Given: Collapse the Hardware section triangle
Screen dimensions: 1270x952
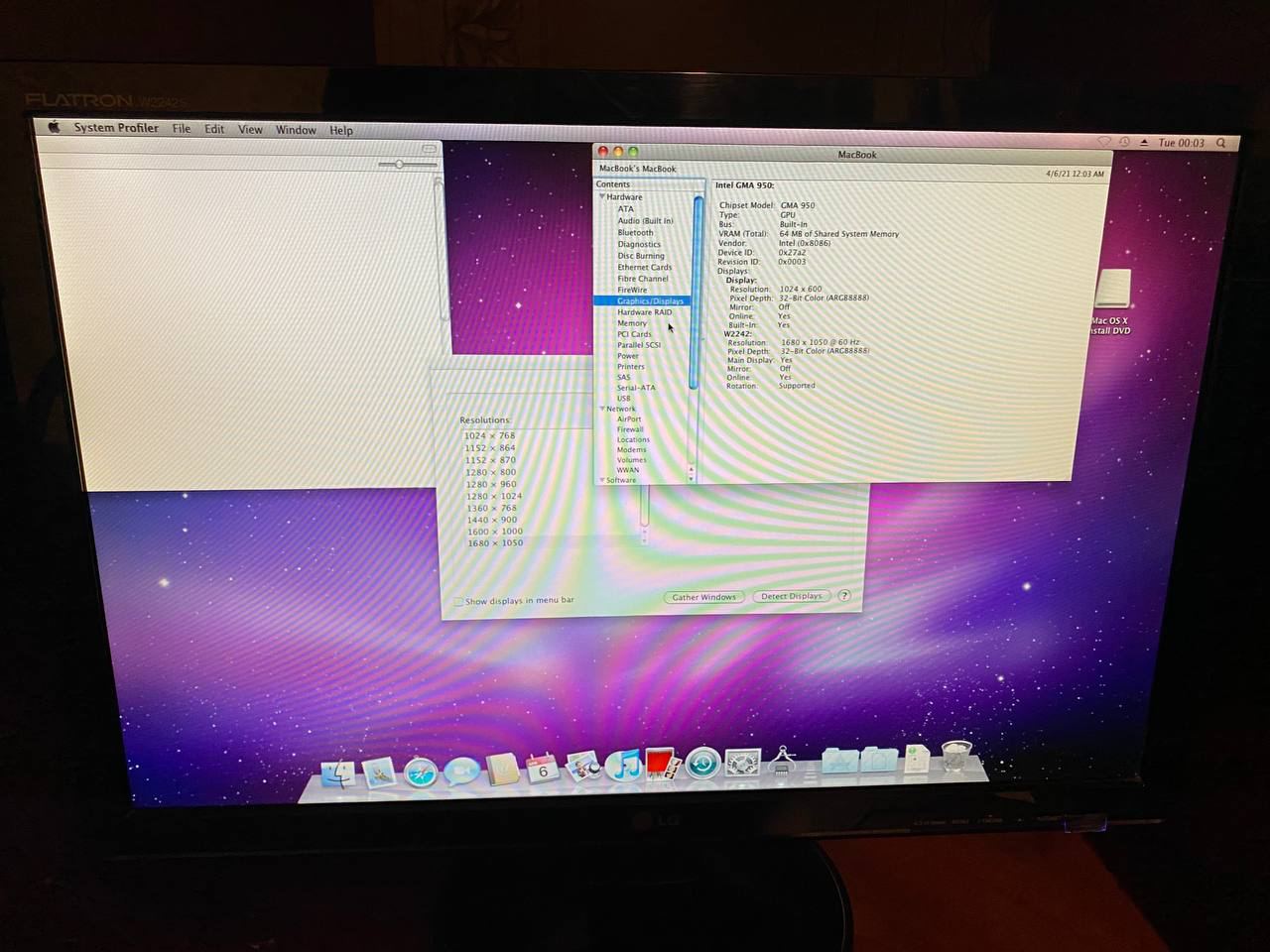Looking at the screenshot, I should click(x=602, y=196).
